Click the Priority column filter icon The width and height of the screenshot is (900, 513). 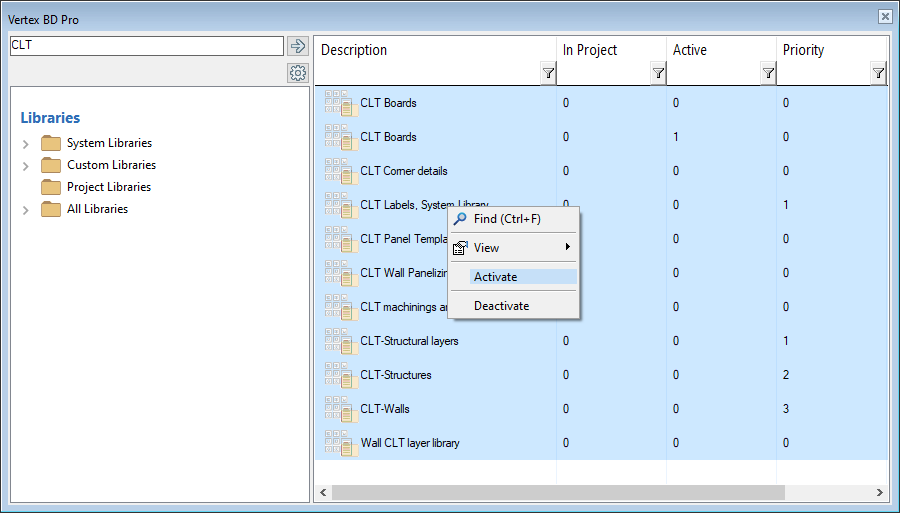(x=878, y=73)
